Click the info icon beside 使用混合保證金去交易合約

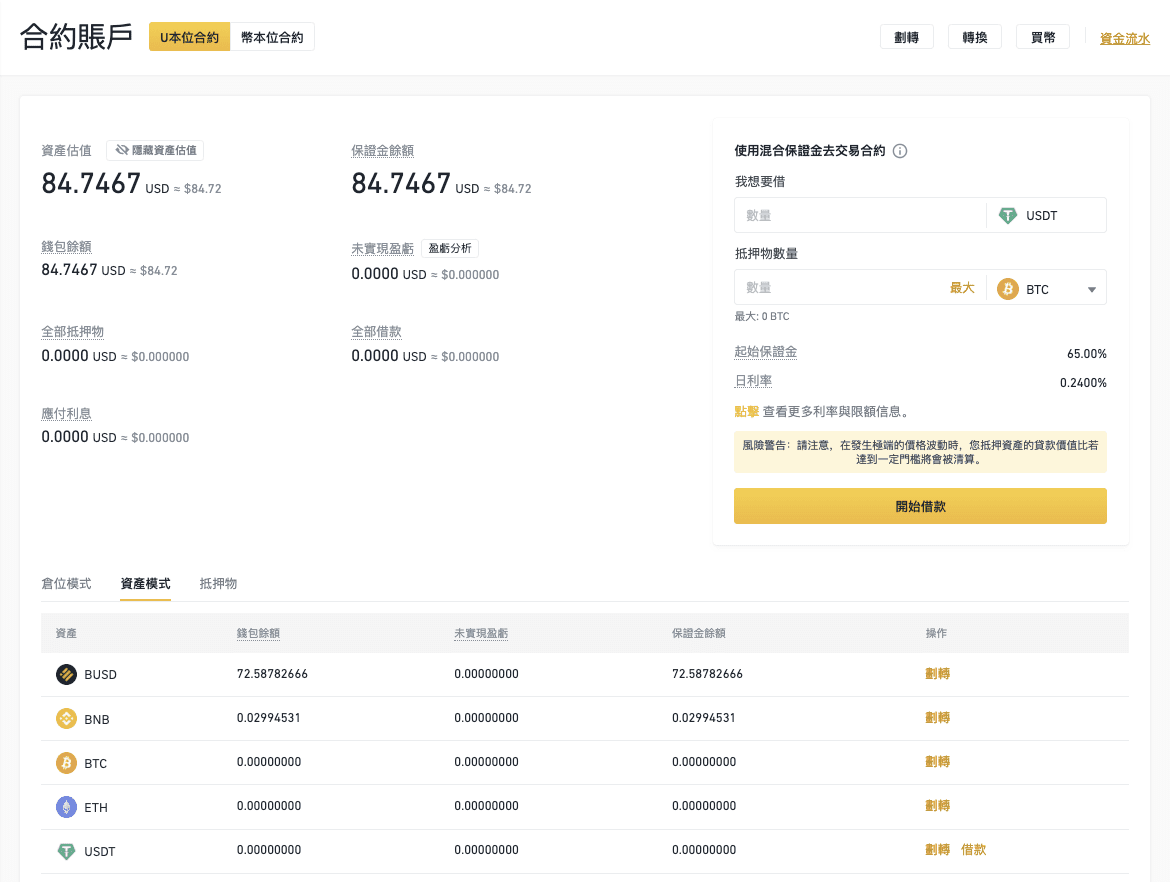[x=900, y=151]
